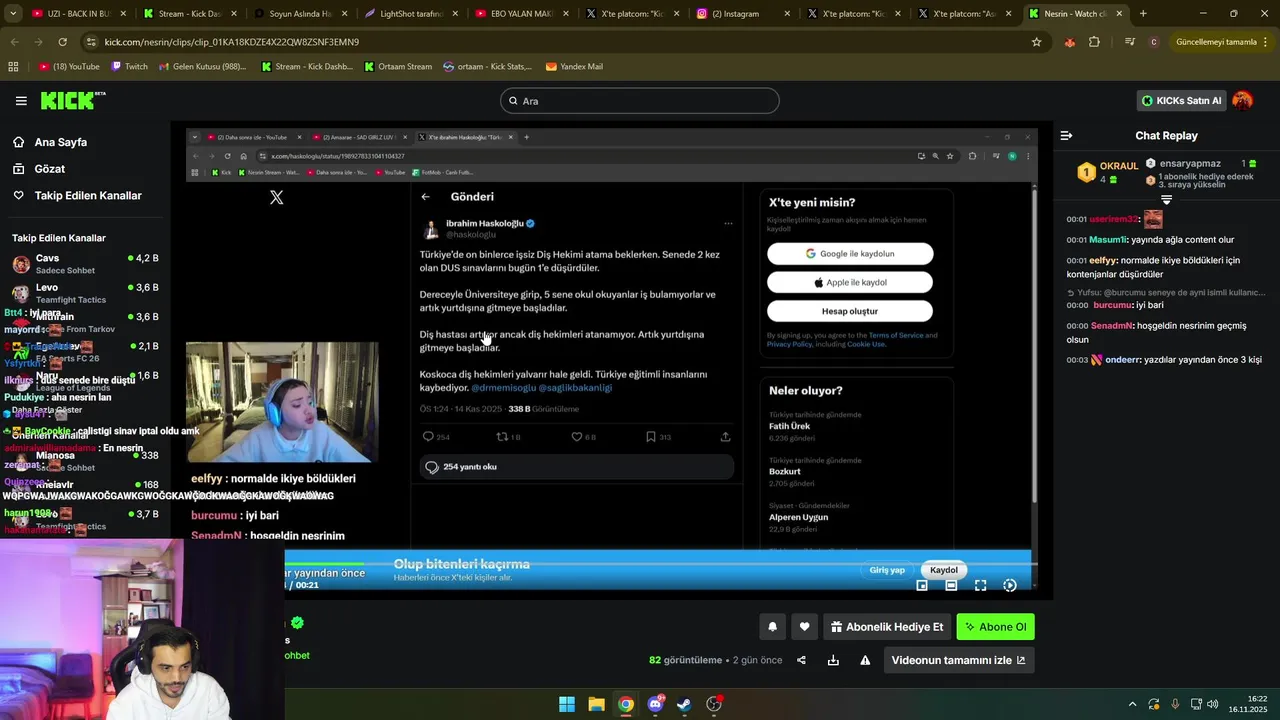Click Videonun tamamını izle button
This screenshot has height=720, width=1280.
[958, 660]
